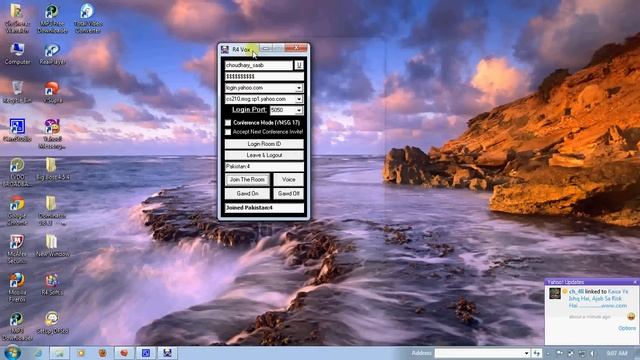Click the Options link in Yahoo Updates
Screen dimensions: 640x360
pyautogui.click(x=627, y=328)
